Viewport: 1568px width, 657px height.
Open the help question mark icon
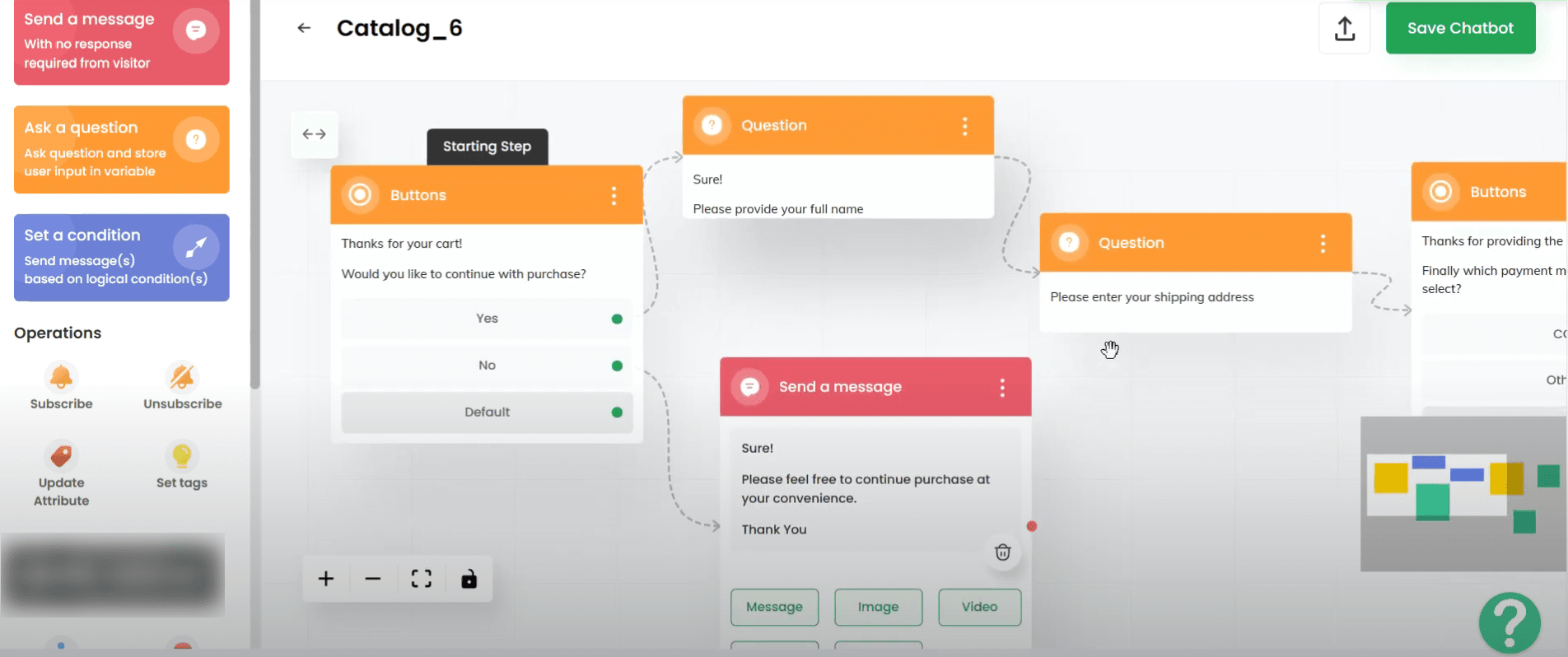[x=1509, y=622]
